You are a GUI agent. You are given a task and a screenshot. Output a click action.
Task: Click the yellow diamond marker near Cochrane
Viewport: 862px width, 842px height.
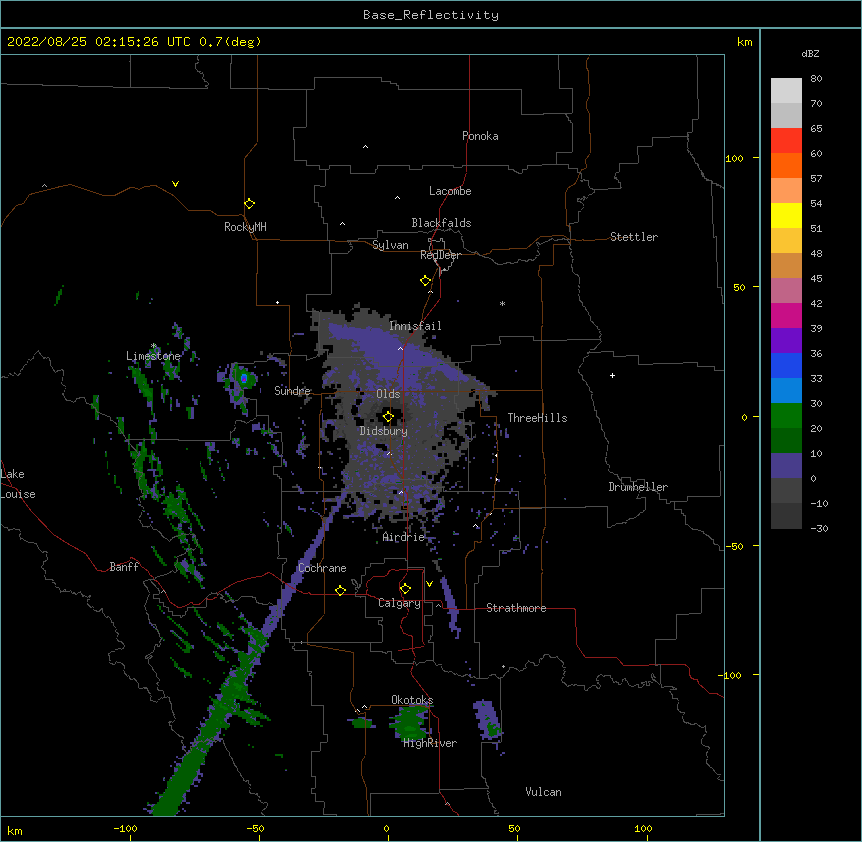[340, 590]
